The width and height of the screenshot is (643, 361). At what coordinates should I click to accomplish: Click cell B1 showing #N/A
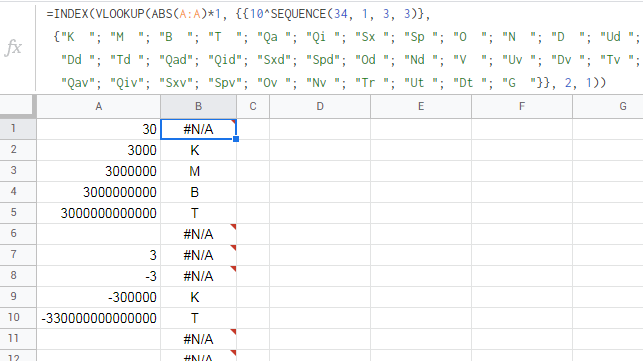click(x=198, y=129)
